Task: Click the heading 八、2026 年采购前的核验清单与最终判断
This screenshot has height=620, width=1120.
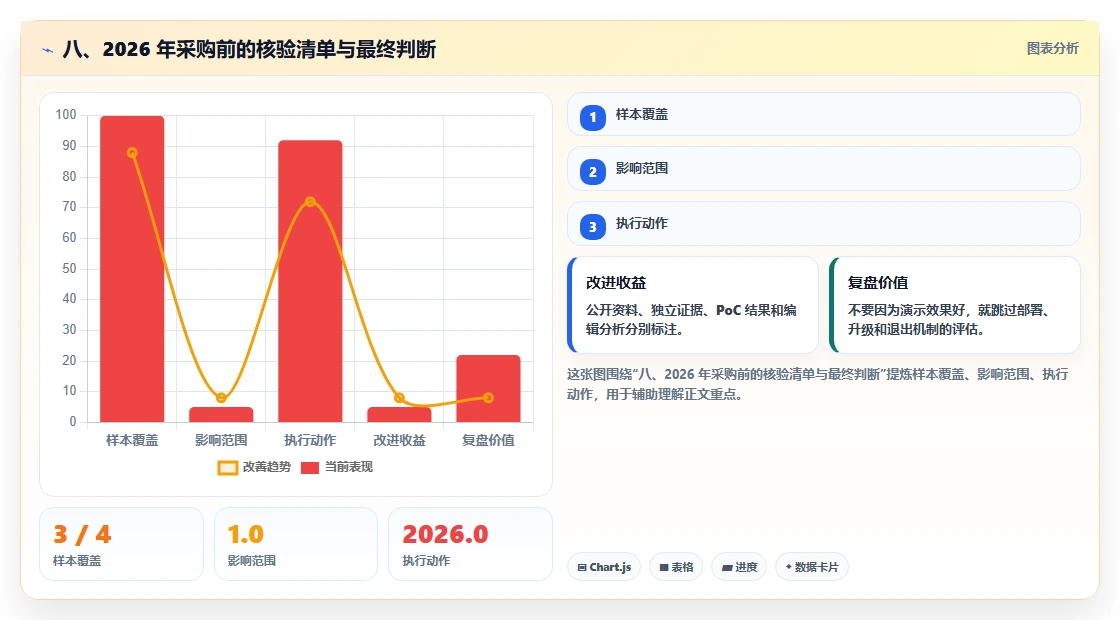Action: pyautogui.click(x=249, y=49)
